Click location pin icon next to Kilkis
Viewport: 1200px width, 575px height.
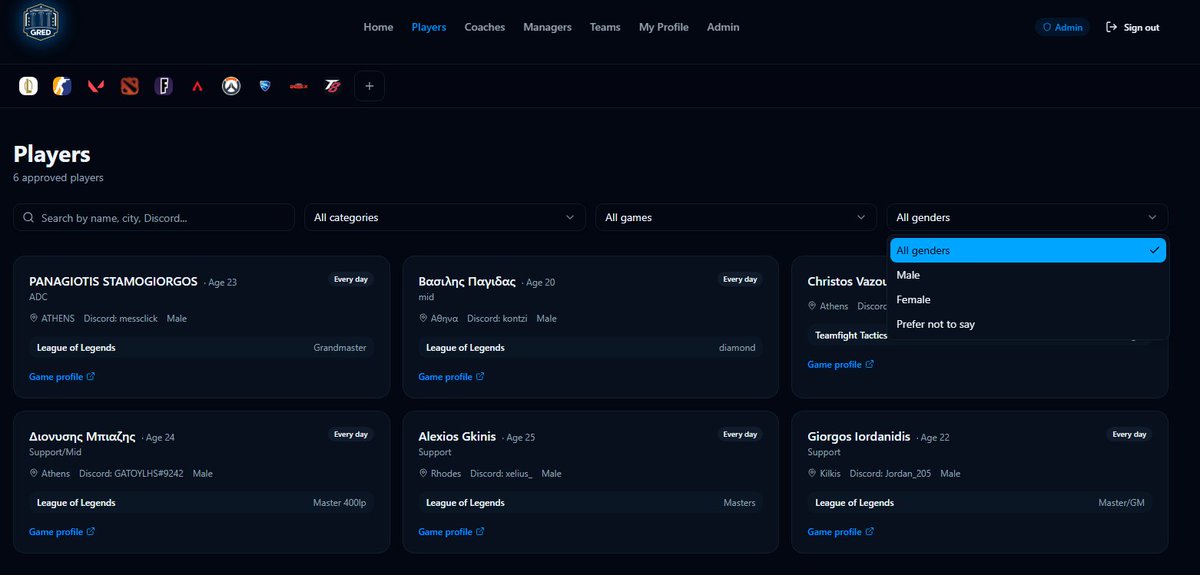(811, 474)
